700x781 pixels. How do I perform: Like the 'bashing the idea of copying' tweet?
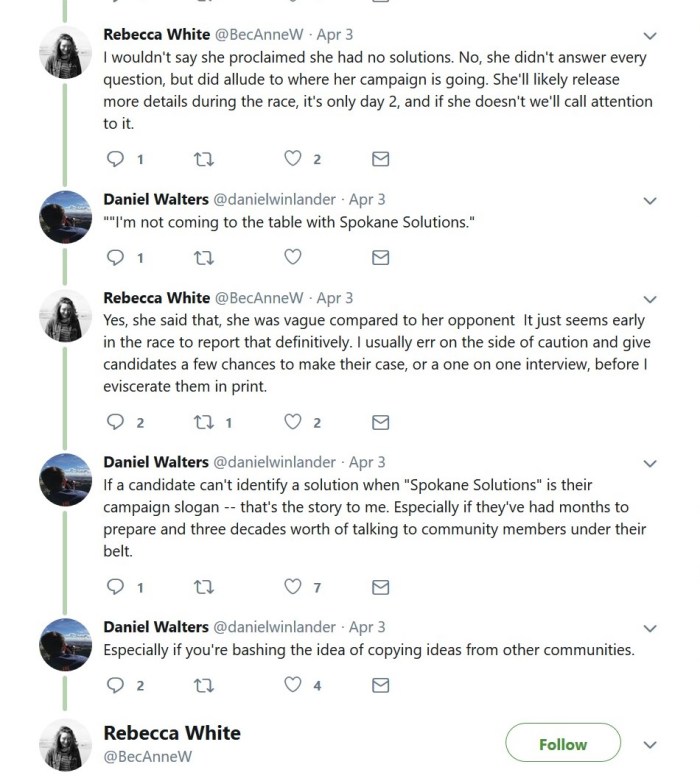point(292,685)
